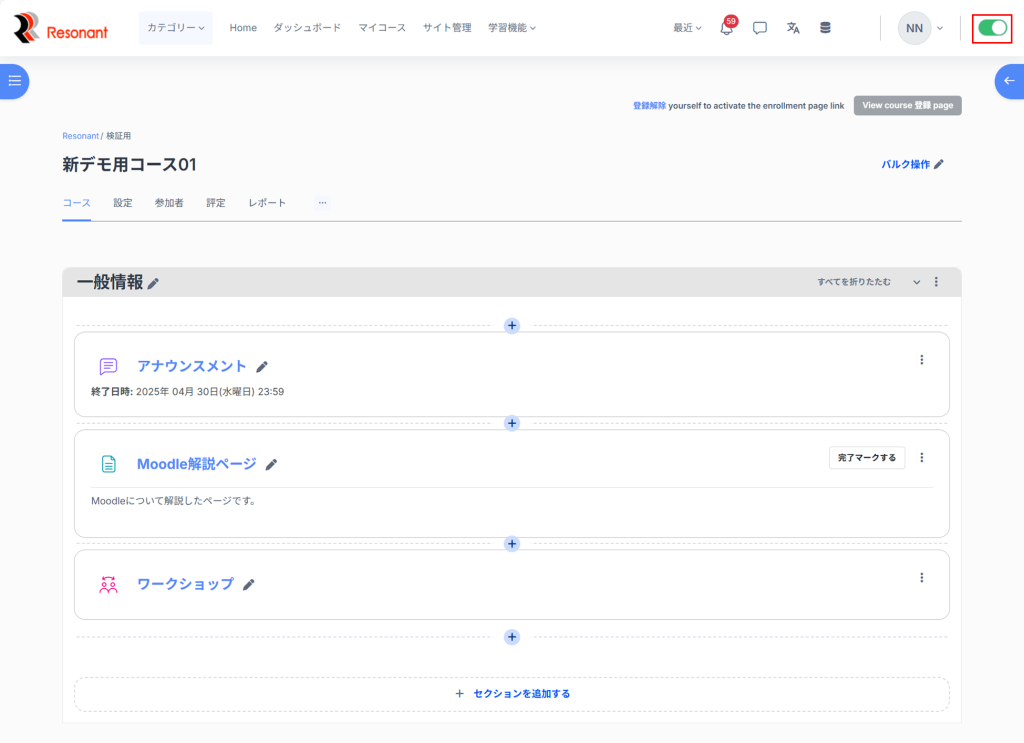Mark Moodle解説ページ as complete
This screenshot has height=743, width=1024.
(866, 457)
